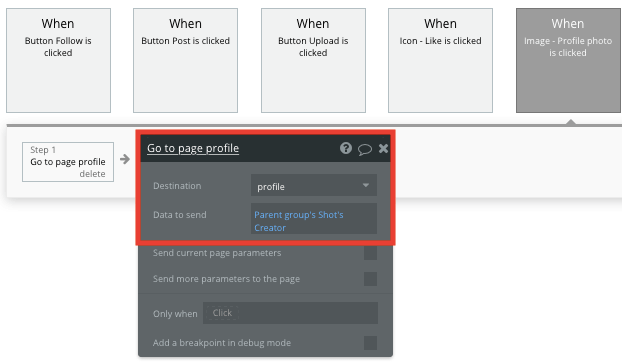Select the Button Follow is clicked event
This screenshot has height=362, width=622.
point(58,61)
